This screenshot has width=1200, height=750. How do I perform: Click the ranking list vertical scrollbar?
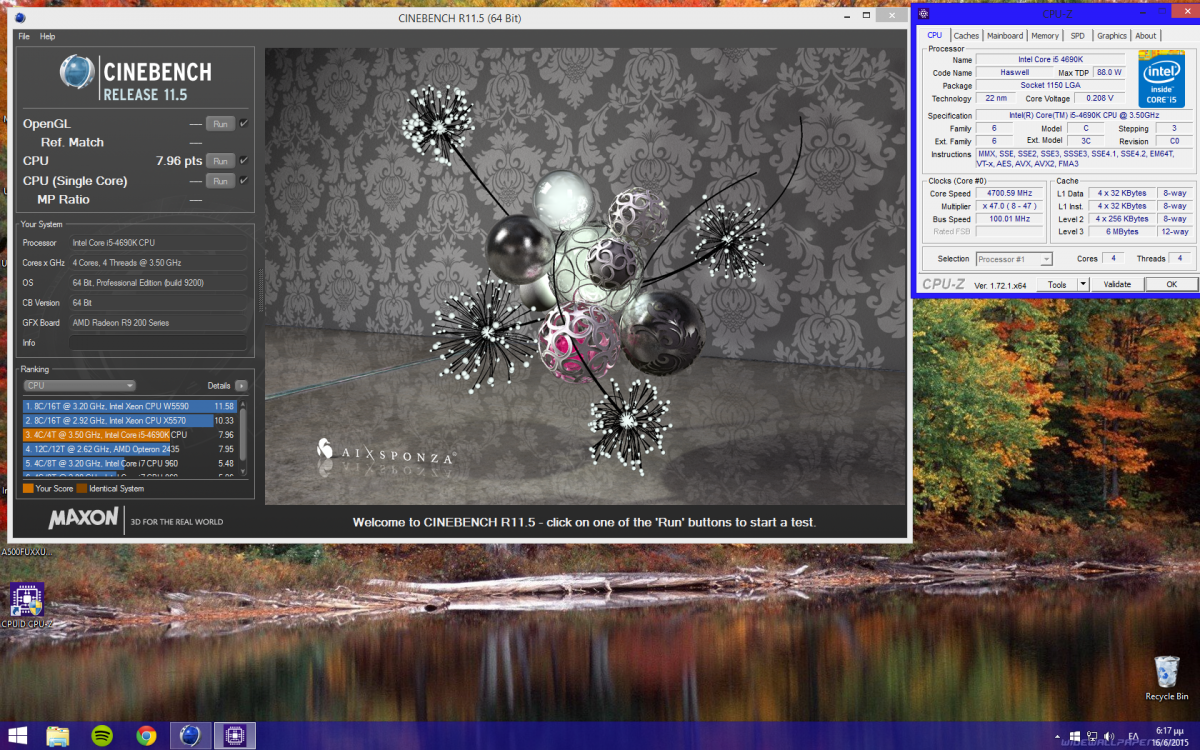(x=243, y=438)
